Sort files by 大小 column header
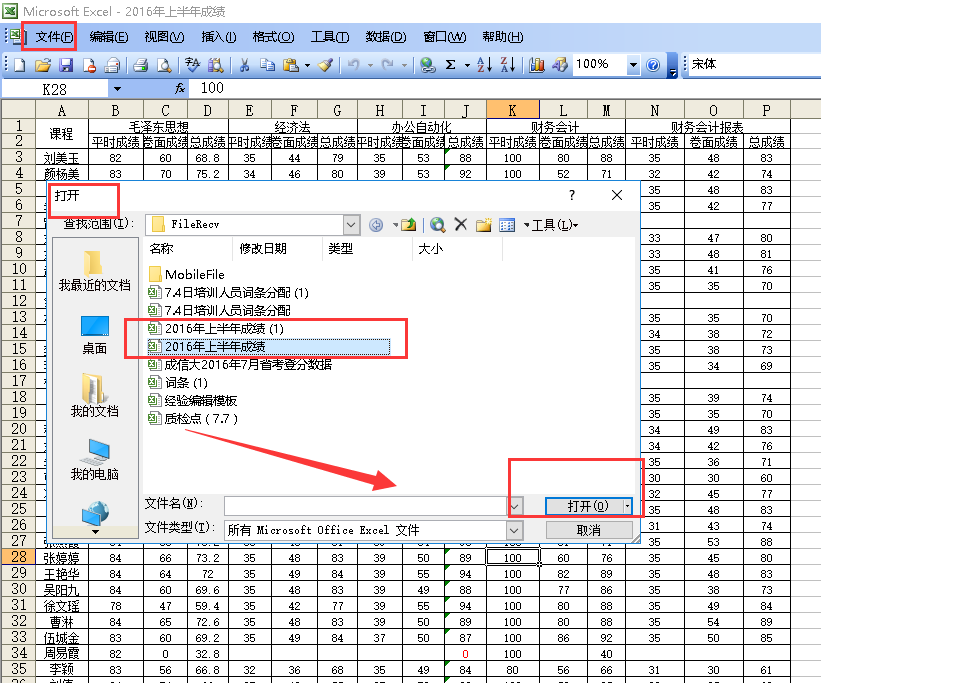The image size is (960, 683). tap(457, 248)
